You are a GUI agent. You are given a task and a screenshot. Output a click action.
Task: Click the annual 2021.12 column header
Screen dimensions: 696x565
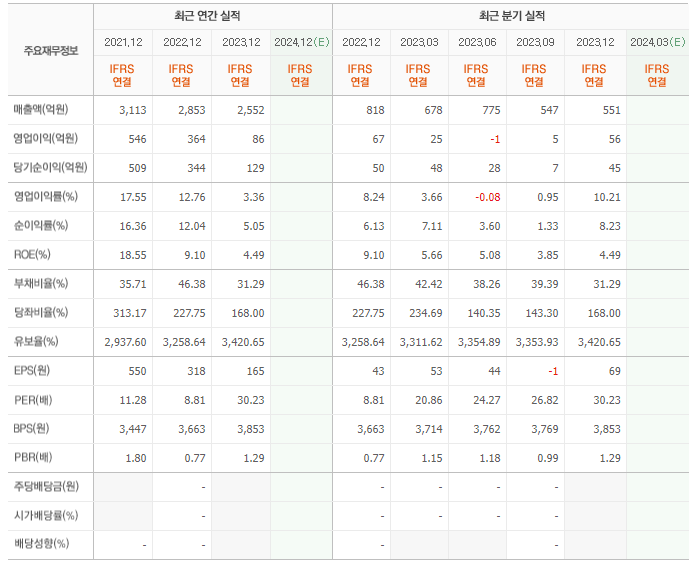(x=123, y=42)
